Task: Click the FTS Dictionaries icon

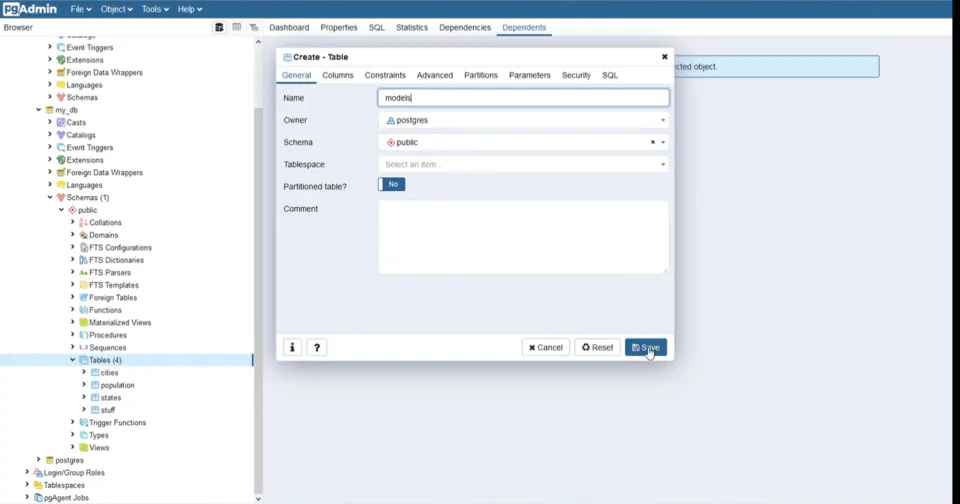Action: [83, 260]
